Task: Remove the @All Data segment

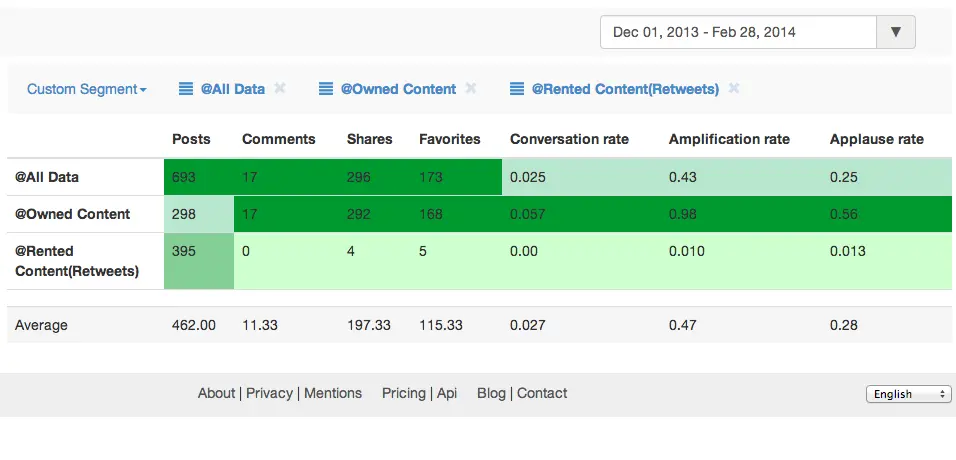Action: pos(280,88)
